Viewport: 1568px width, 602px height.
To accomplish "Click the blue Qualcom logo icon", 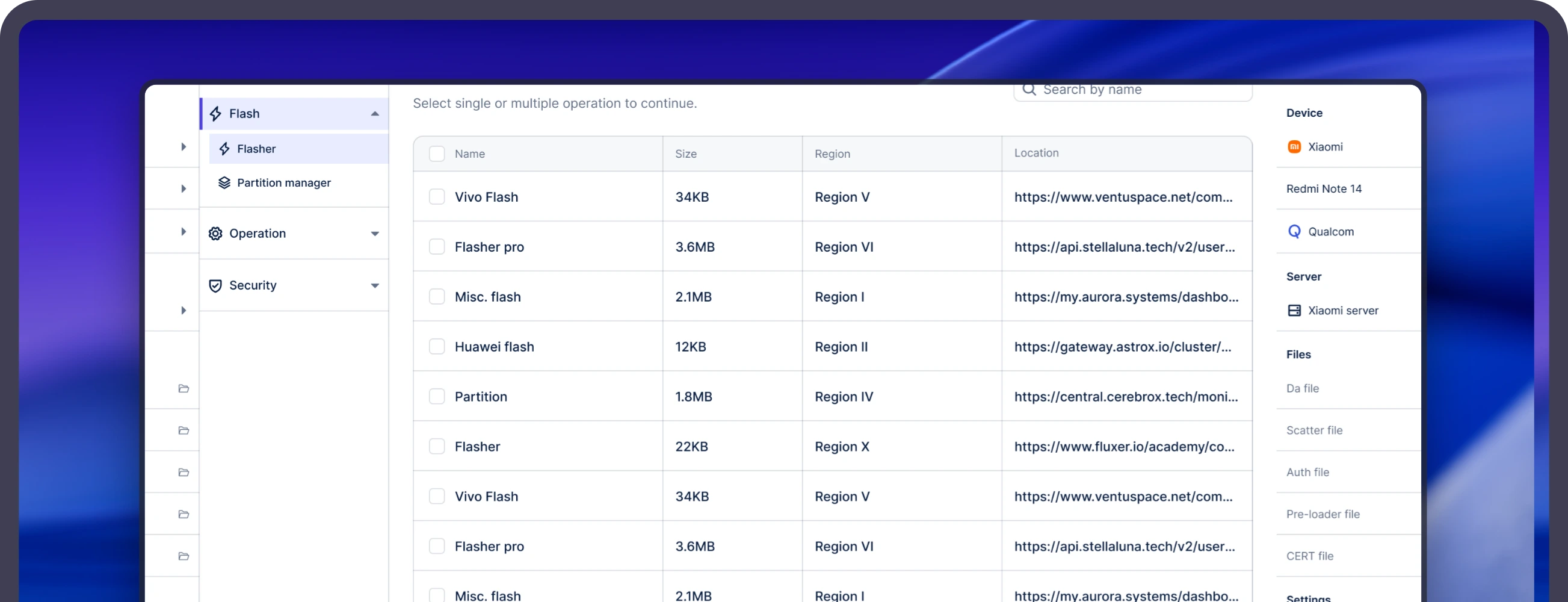I will [1295, 232].
